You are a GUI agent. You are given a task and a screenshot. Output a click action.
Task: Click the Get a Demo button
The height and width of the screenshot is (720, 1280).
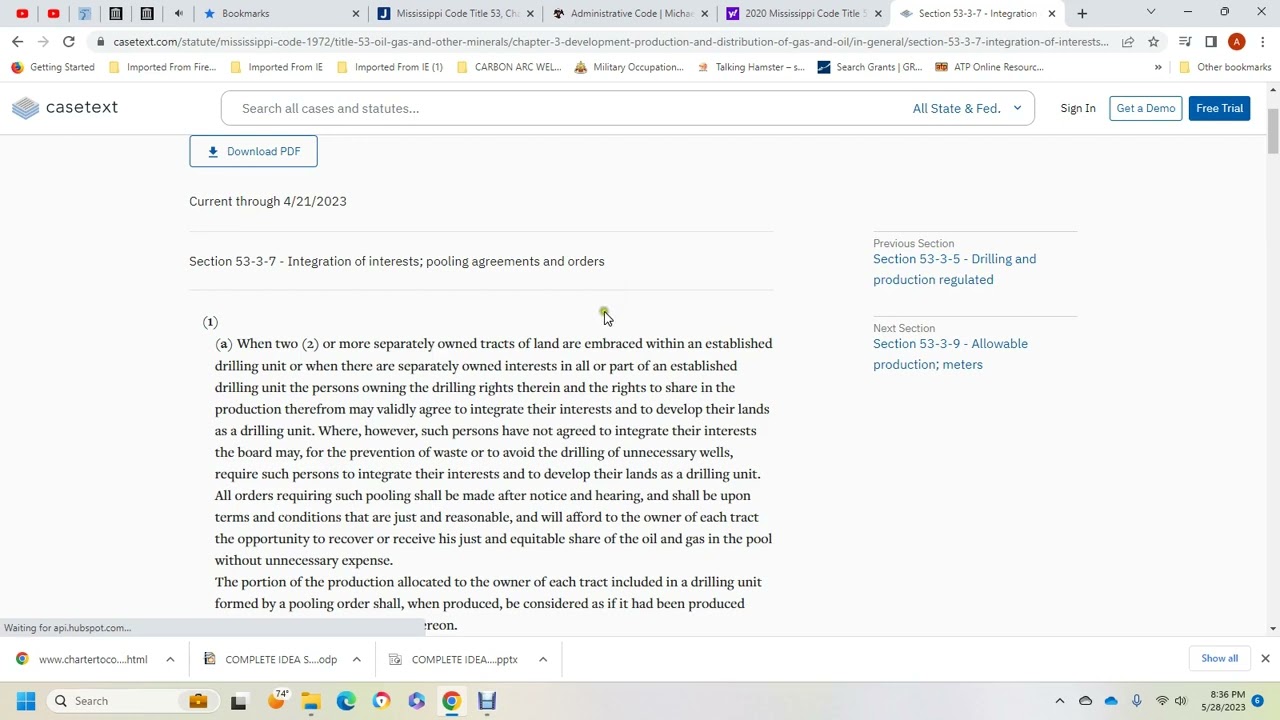tap(1145, 108)
